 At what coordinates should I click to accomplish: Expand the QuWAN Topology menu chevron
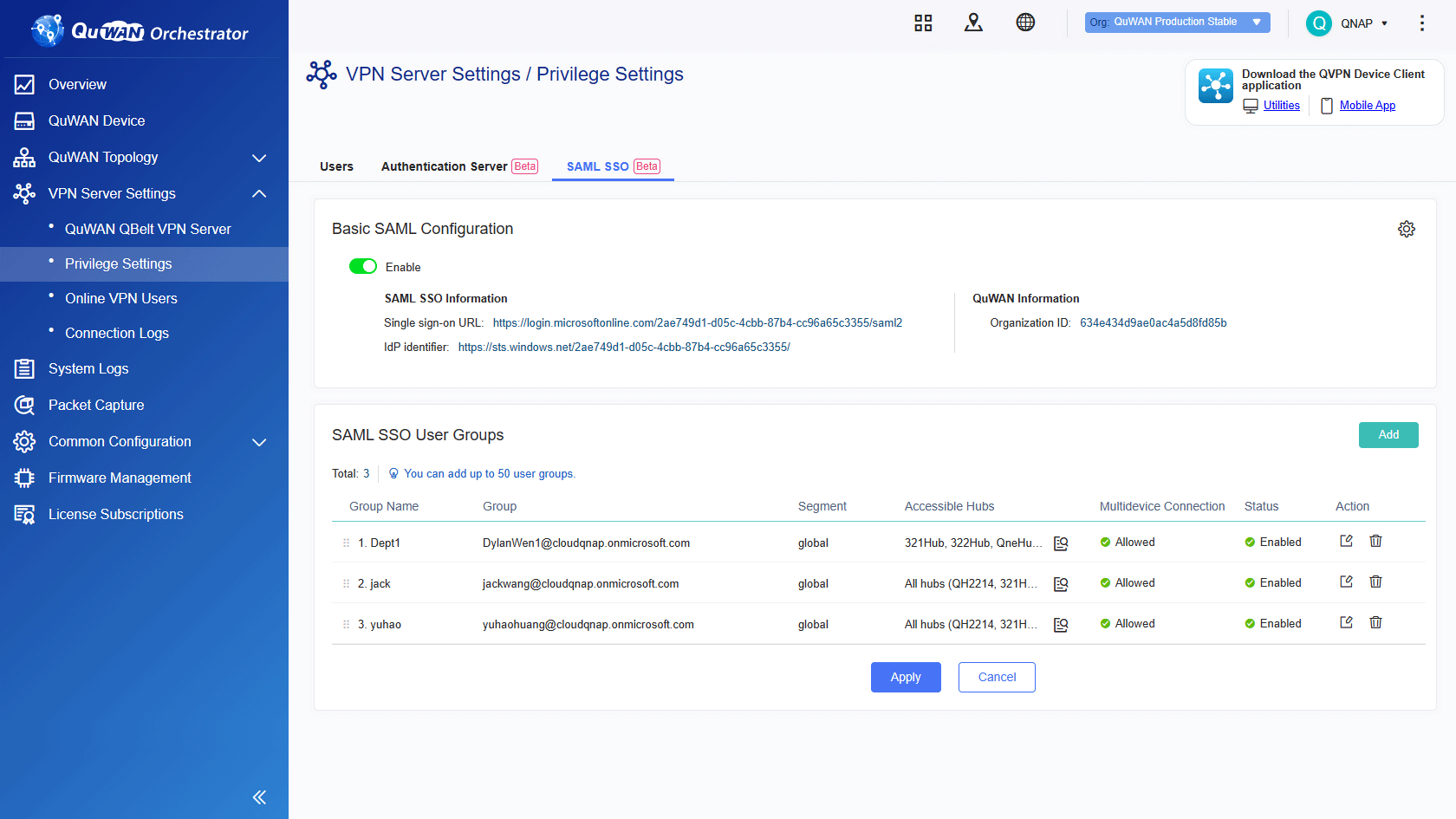click(x=259, y=158)
